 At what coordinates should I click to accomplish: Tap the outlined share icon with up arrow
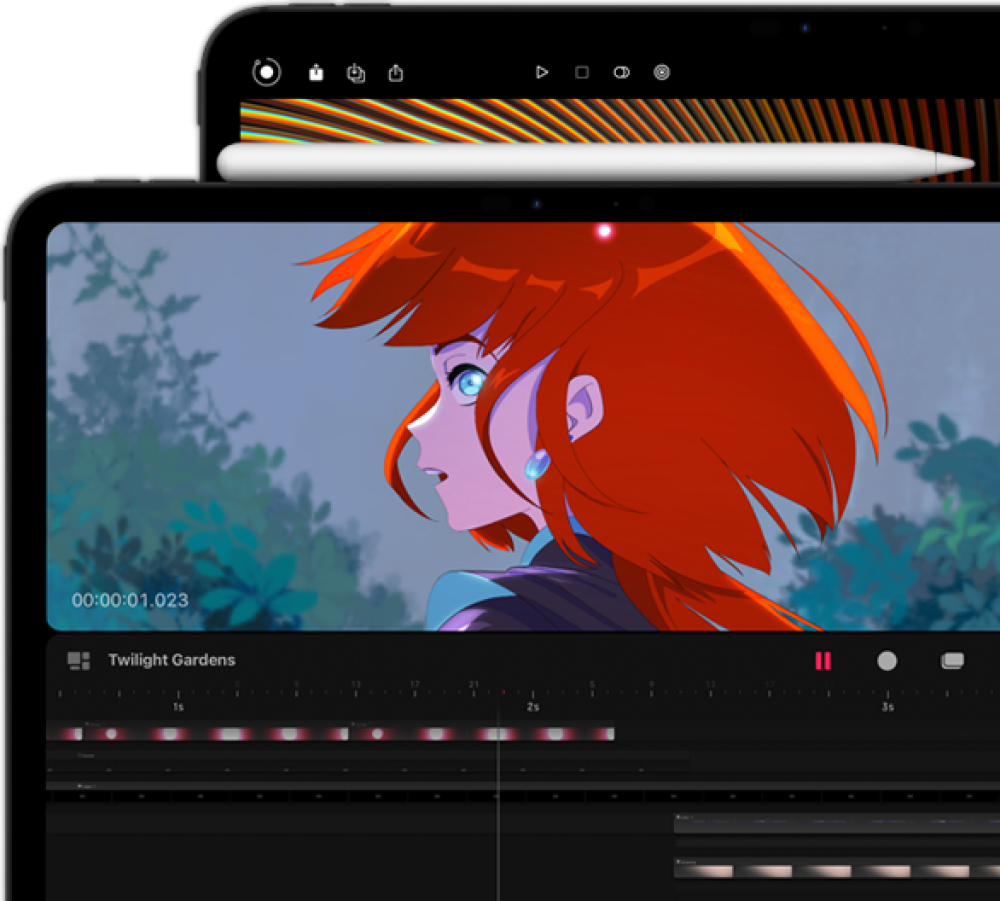point(396,73)
